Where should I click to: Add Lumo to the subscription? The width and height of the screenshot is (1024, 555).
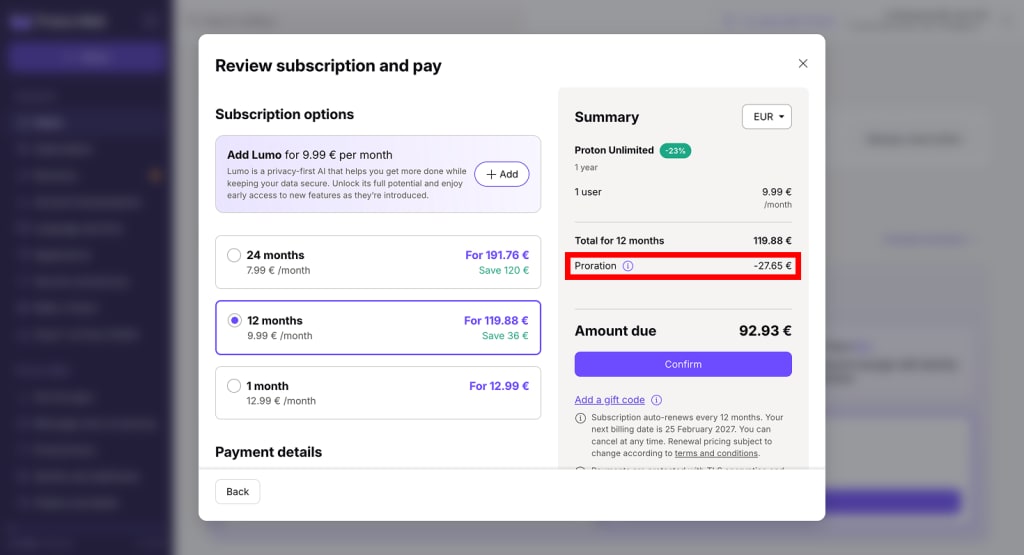tap(502, 174)
